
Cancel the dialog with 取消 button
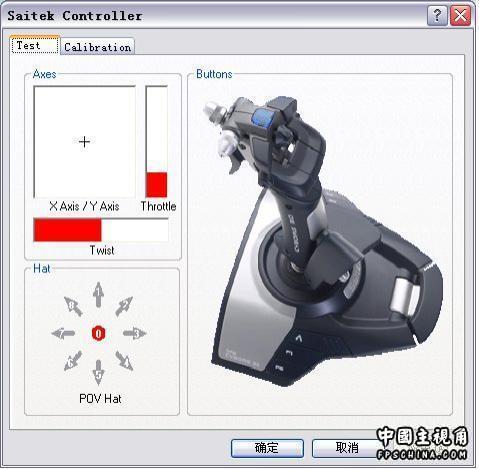tap(347, 448)
